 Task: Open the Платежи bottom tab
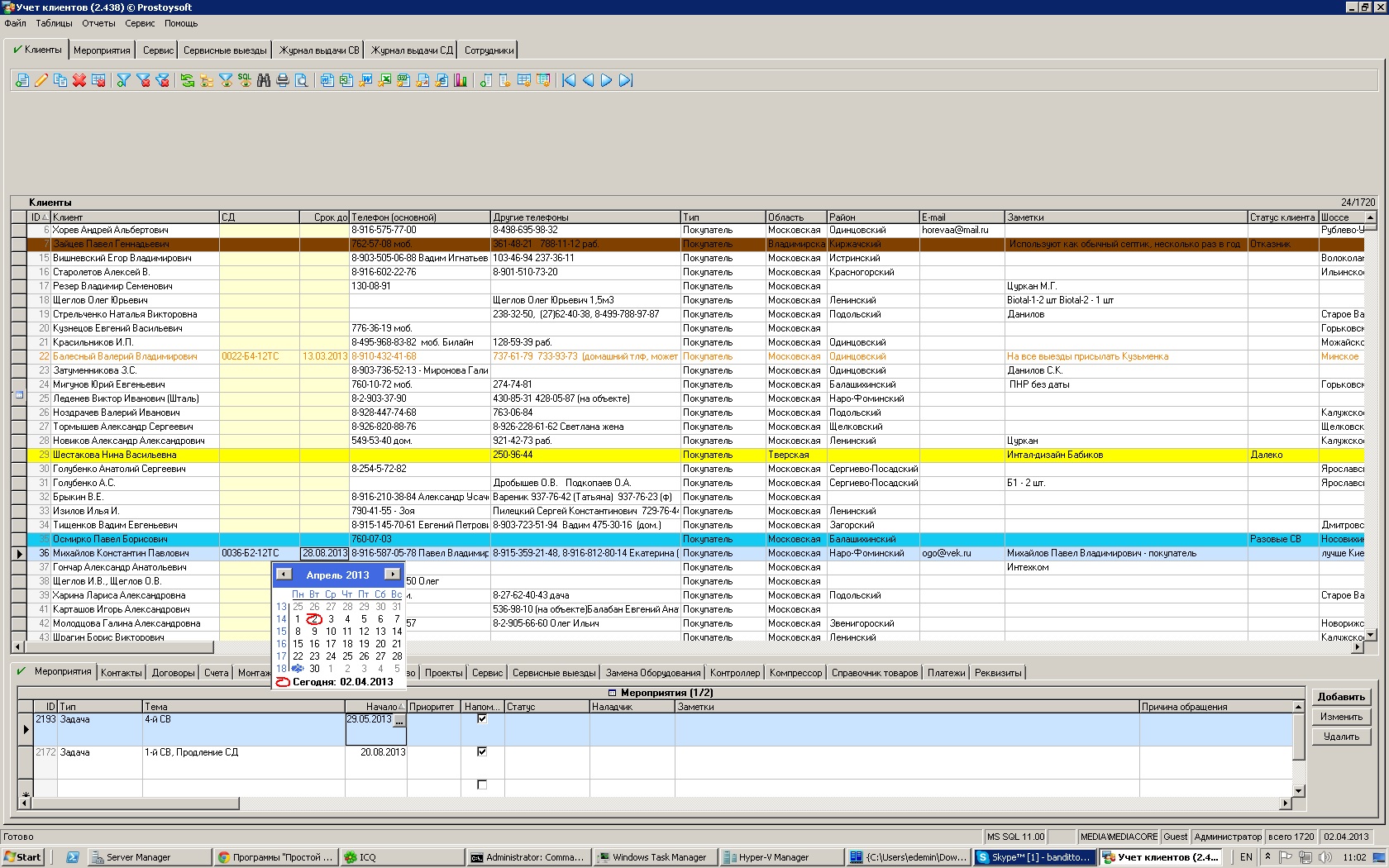pyautogui.click(x=946, y=673)
